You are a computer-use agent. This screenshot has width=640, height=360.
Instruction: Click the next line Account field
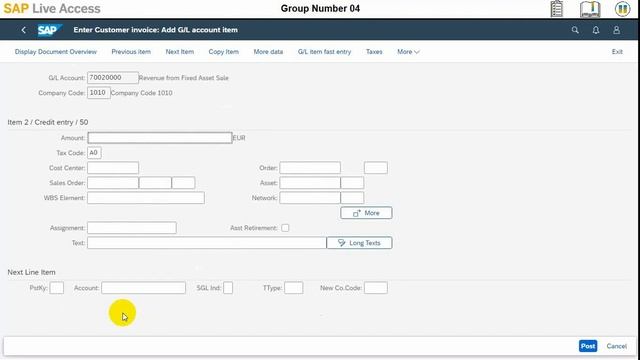pyautogui.click(x=143, y=288)
